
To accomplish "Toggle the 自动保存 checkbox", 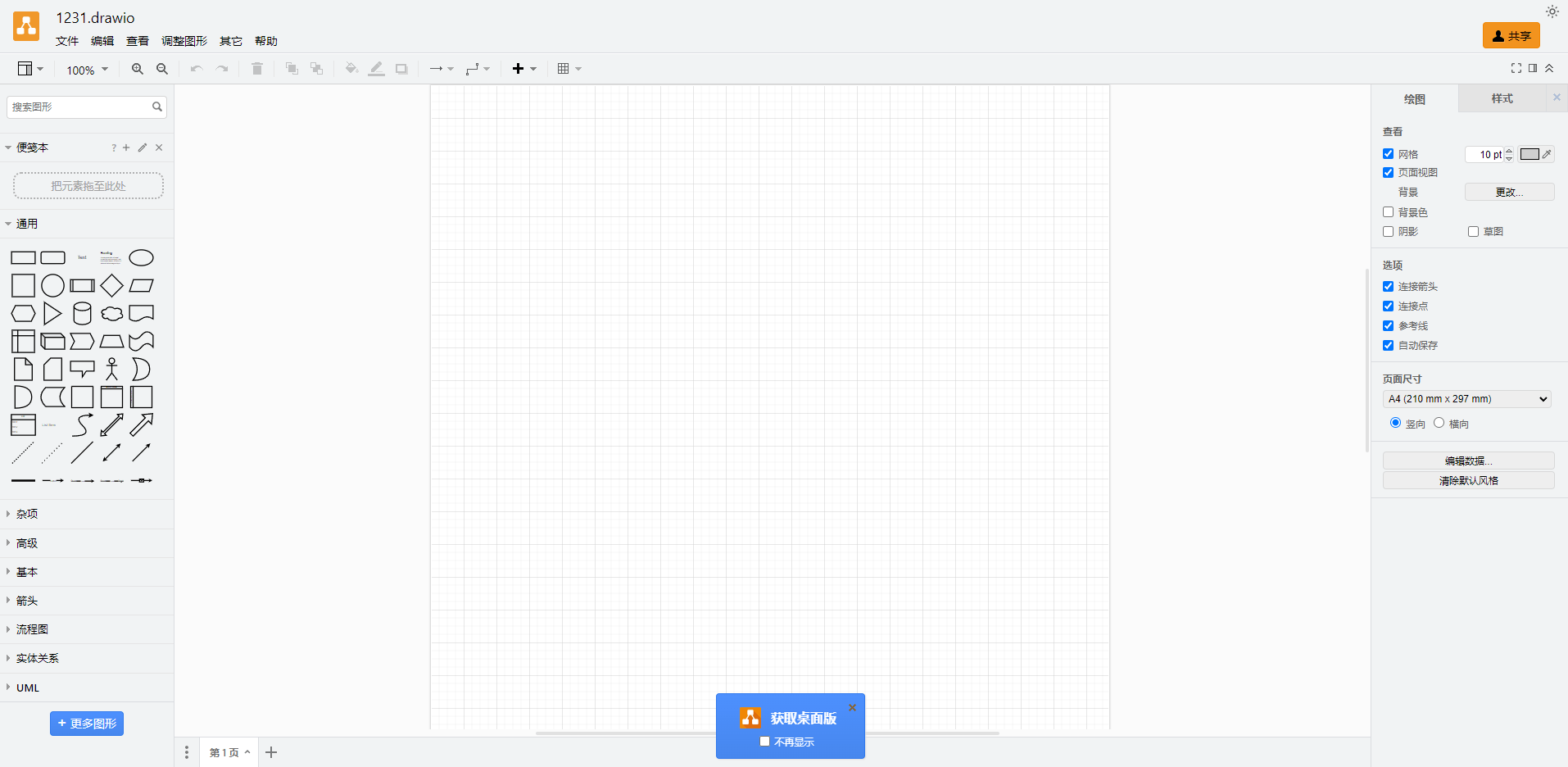I will pyautogui.click(x=1388, y=346).
